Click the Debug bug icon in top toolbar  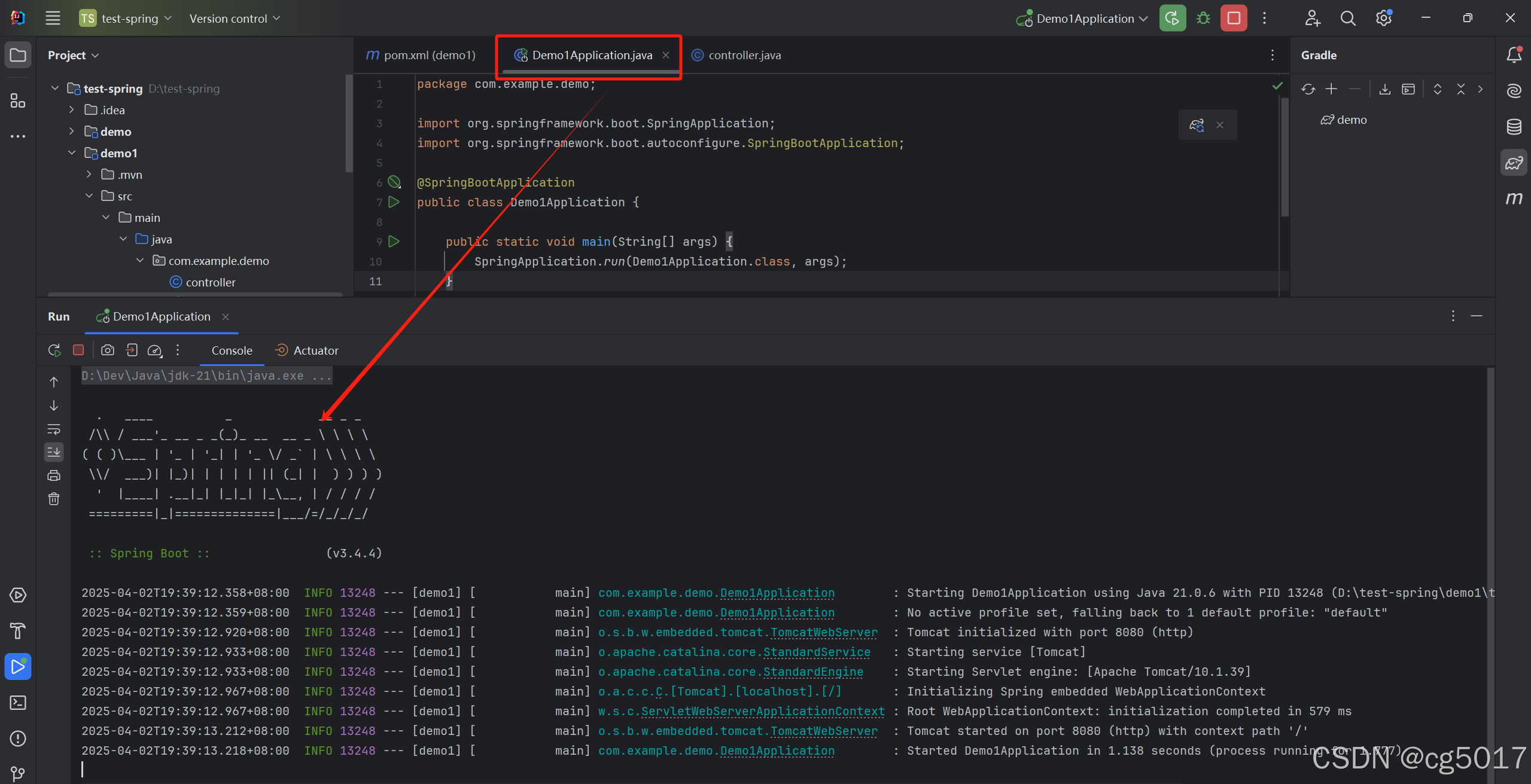[x=1203, y=19]
